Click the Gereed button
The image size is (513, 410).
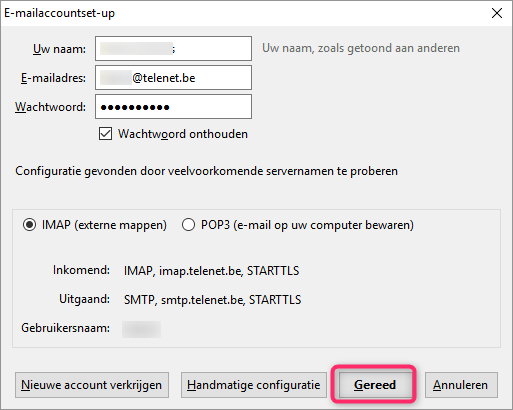(374, 385)
